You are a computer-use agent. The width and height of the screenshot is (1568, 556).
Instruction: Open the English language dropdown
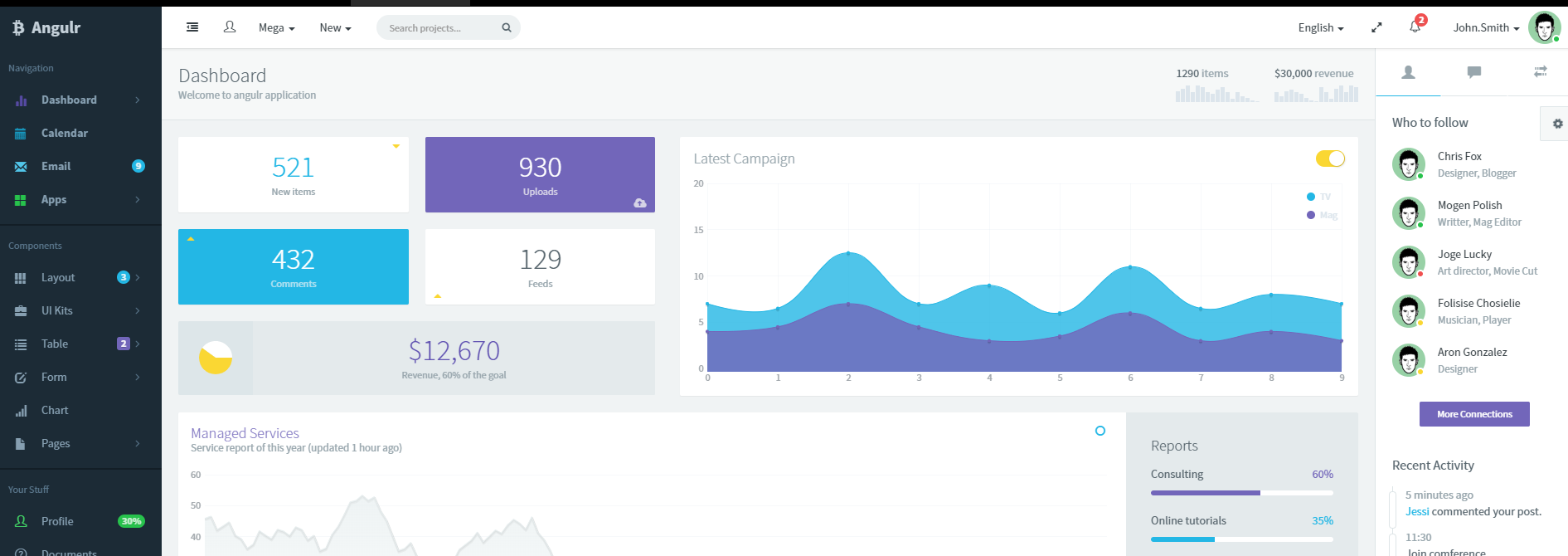coord(1320,27)
